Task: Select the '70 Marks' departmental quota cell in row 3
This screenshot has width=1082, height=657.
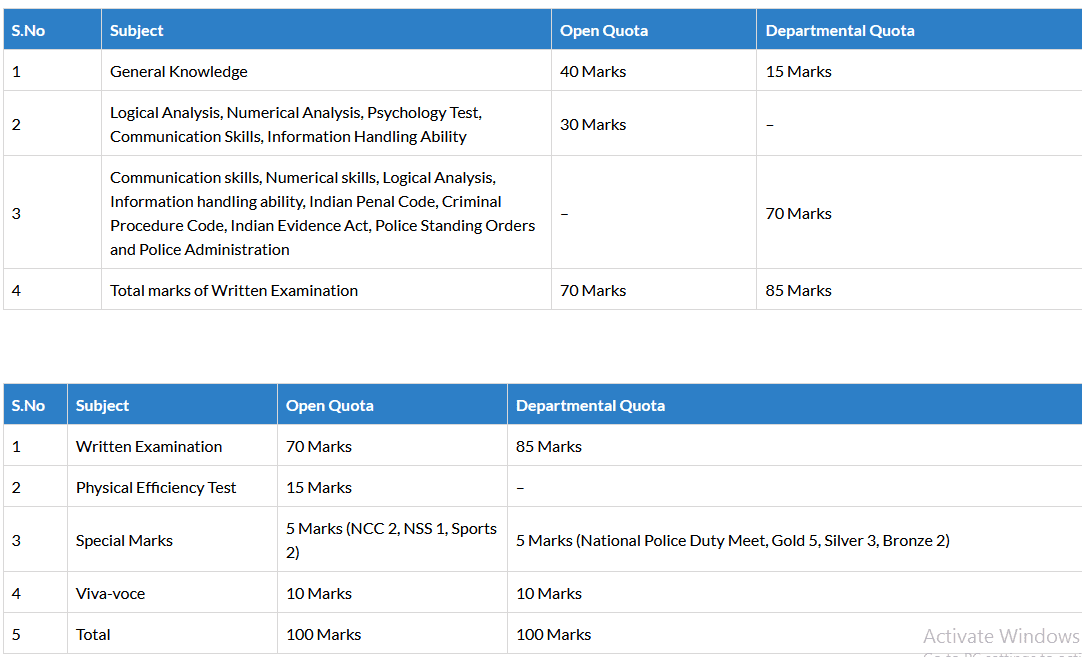Action: click(798, 213)
